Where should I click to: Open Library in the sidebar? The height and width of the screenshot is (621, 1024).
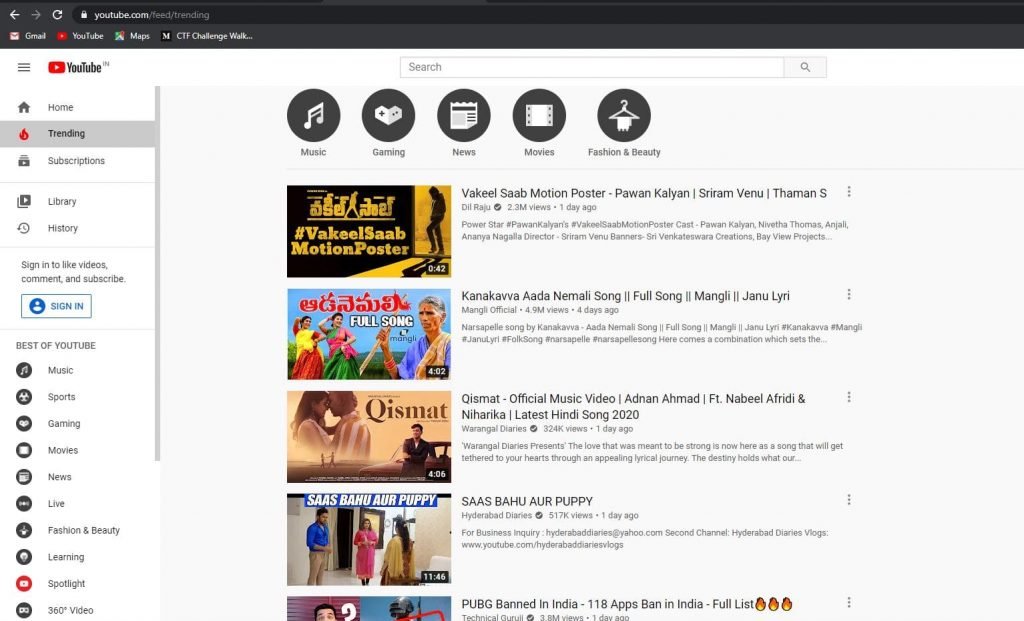pos(78,201)
